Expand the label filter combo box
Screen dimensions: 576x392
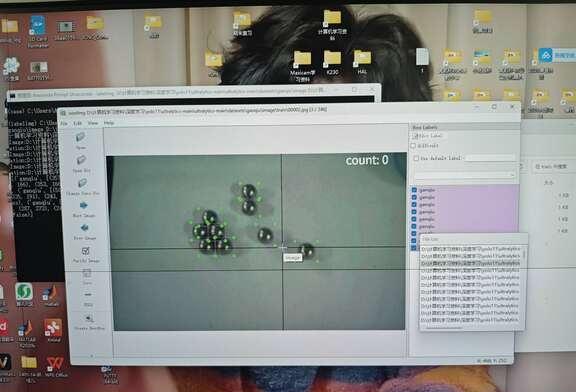pos(465,175)
